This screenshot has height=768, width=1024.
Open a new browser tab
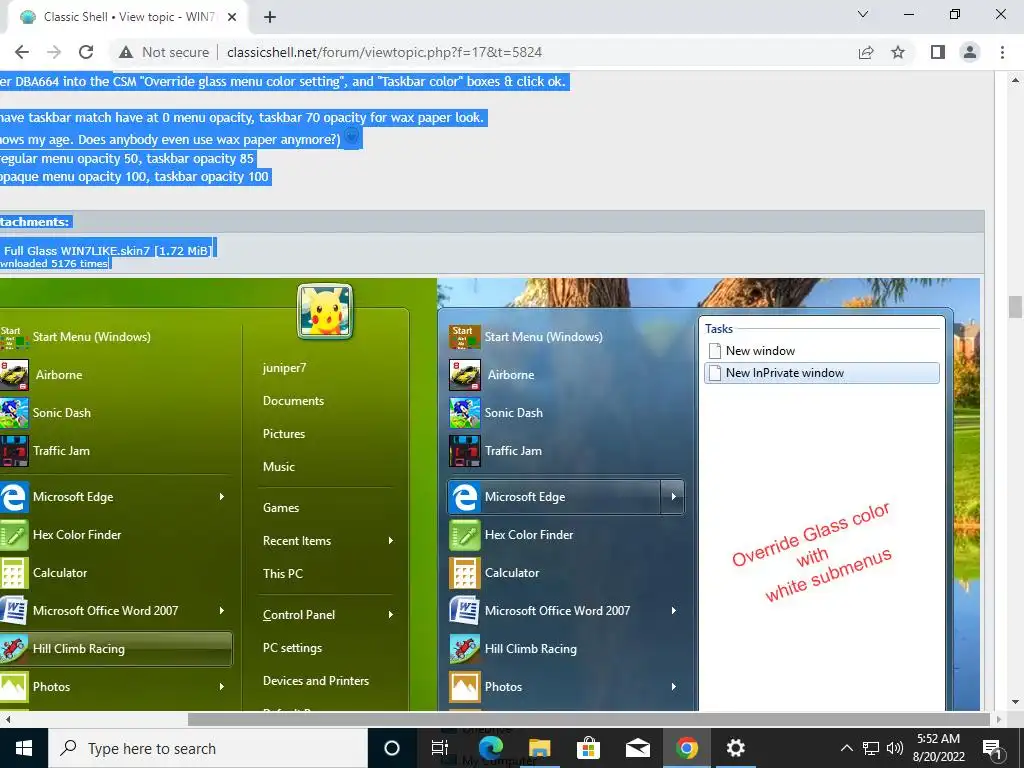pos(270,17)
